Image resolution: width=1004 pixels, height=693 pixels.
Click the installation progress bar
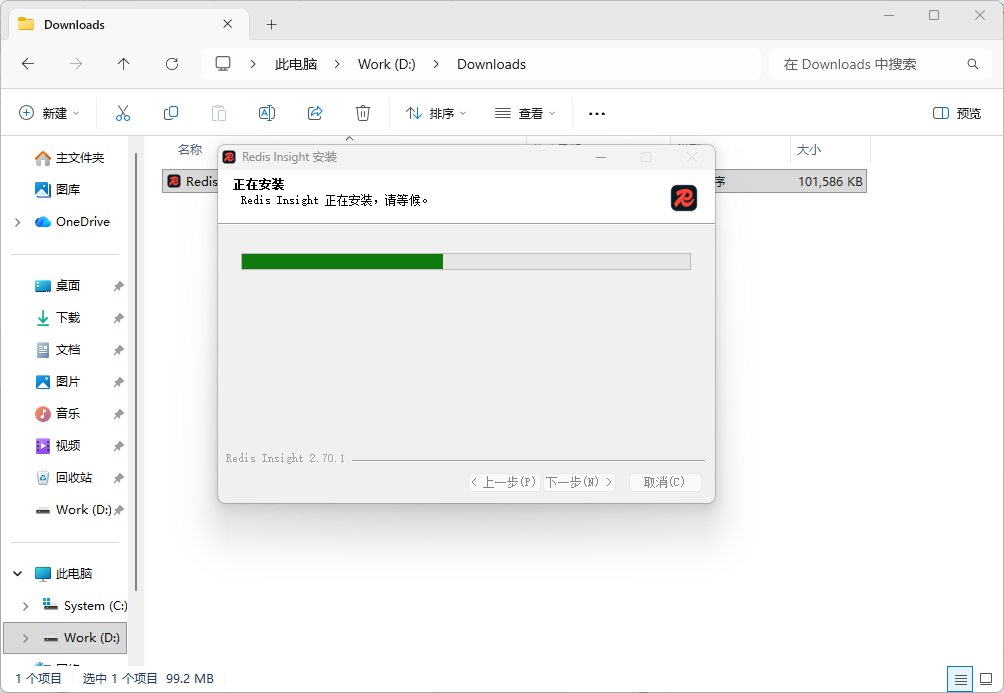click(x=464, y=261)
